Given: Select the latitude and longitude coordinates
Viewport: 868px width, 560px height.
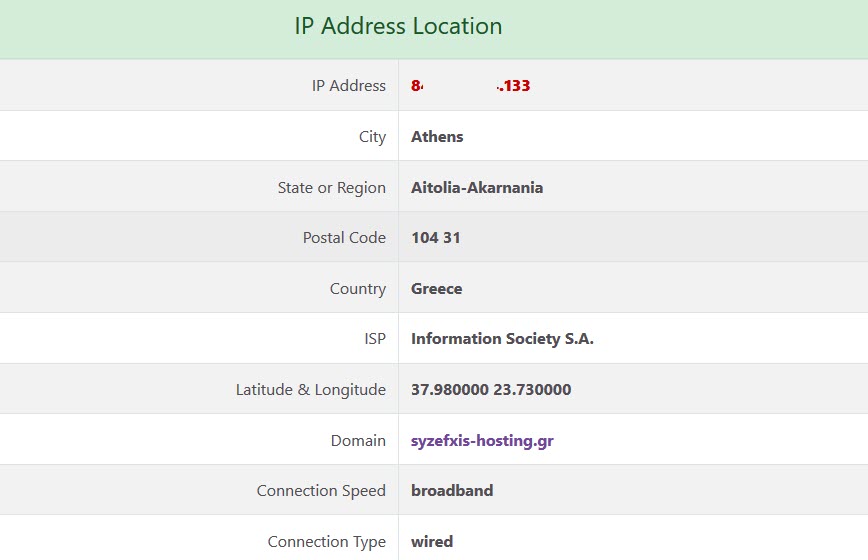Looking at the screenshot, I should pyautogui.click(x=491, y=390).
